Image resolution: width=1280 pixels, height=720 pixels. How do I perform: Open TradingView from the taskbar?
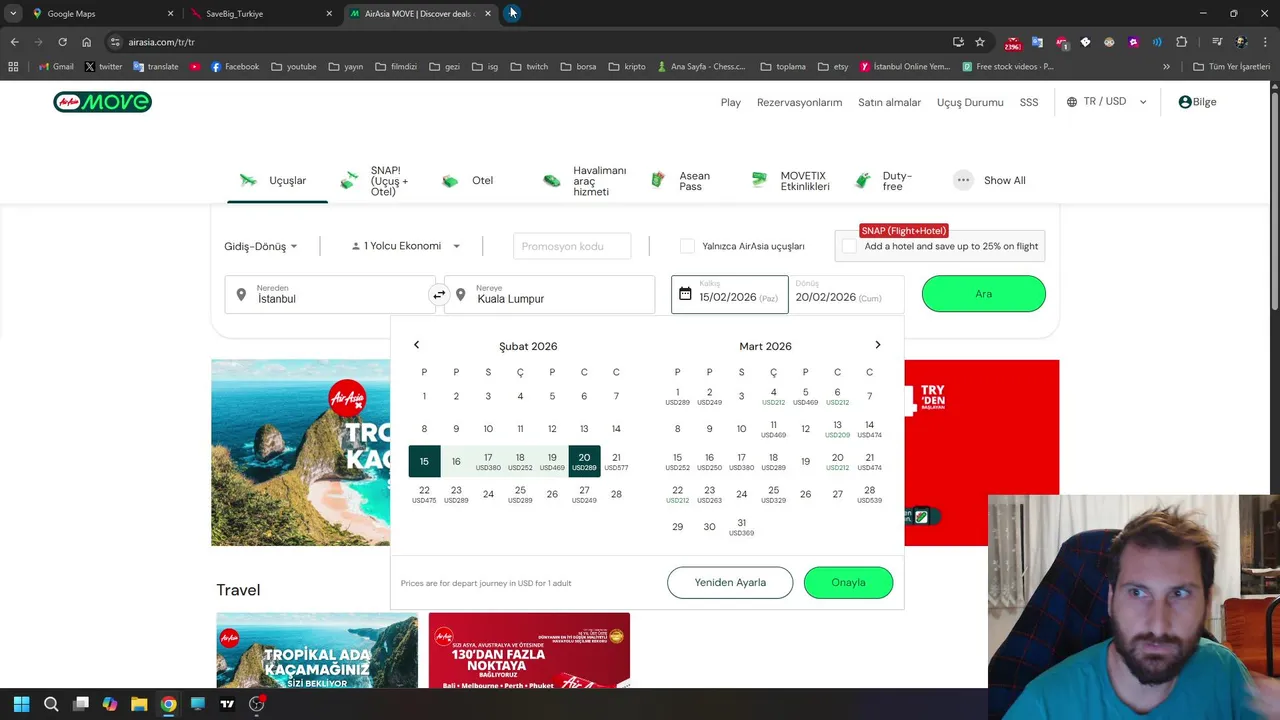227,704
